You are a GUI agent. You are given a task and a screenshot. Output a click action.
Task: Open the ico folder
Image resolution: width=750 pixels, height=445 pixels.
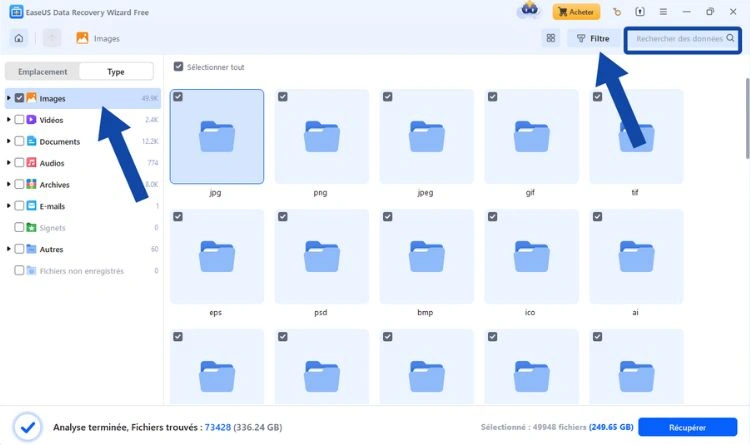coord(531,256)
